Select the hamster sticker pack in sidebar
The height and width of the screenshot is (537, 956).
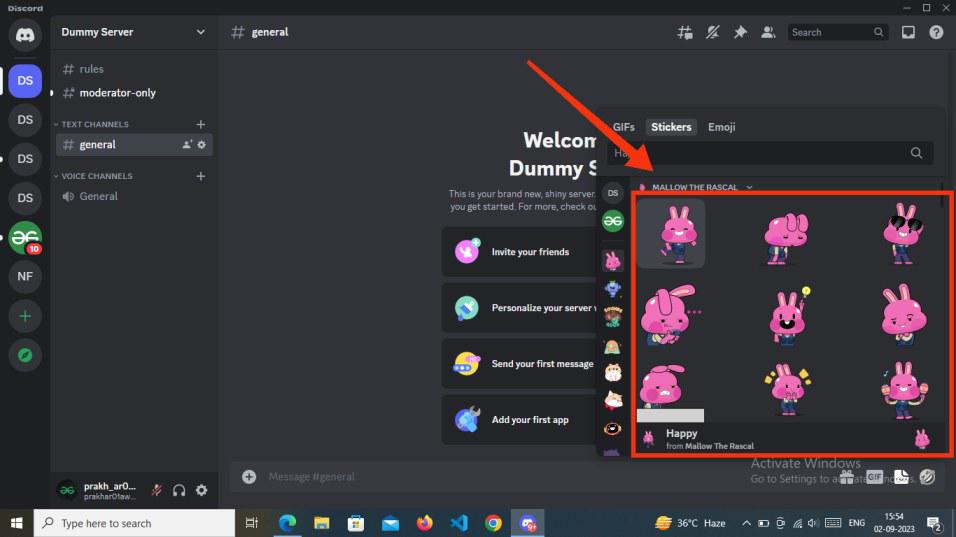613,372
